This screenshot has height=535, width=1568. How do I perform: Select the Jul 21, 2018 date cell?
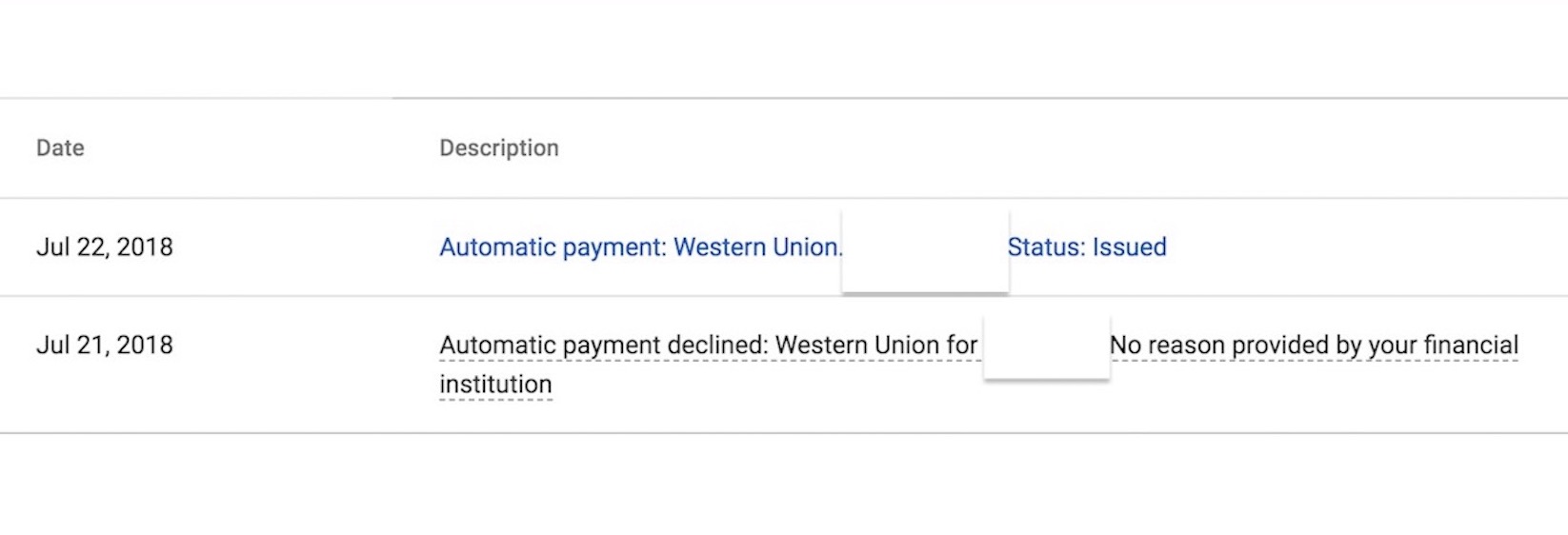105,346
